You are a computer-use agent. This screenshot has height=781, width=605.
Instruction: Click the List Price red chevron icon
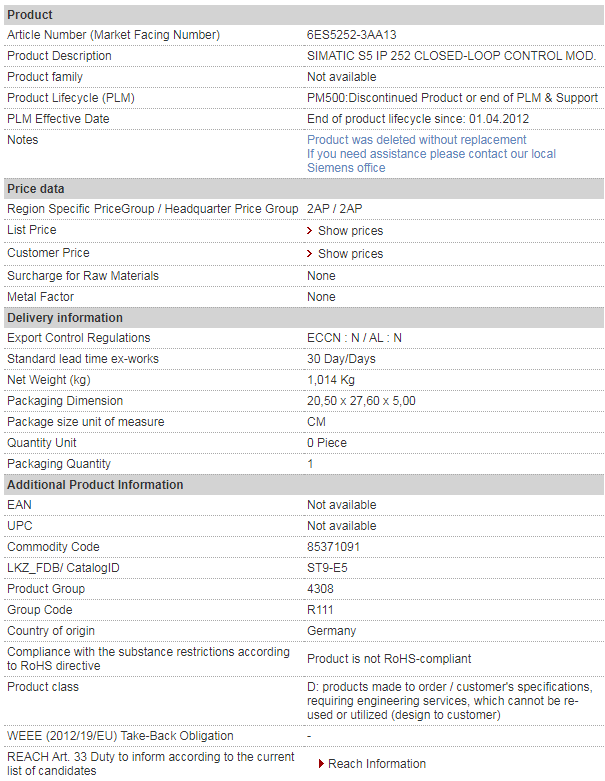(309, 231)
